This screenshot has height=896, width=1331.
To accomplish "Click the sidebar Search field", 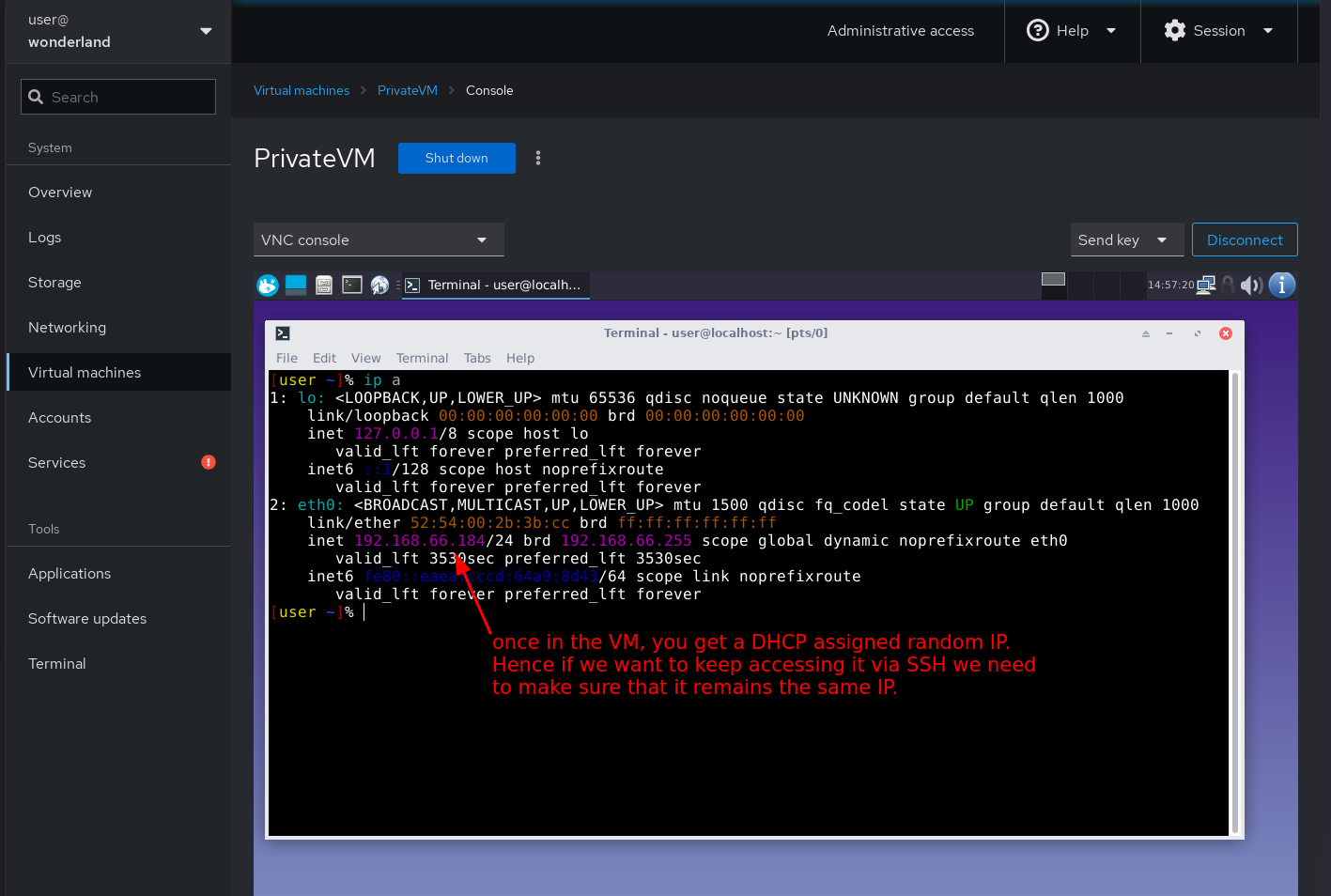I will click(x=118, y=97).
